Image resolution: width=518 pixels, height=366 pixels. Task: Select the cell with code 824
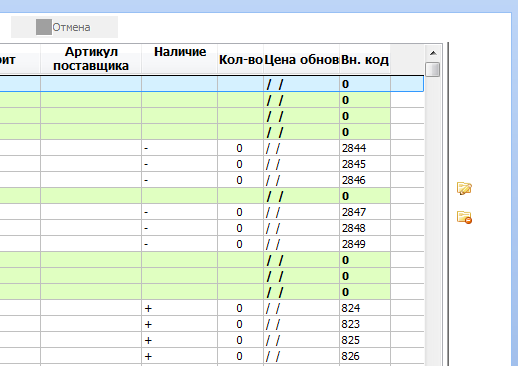[365, 308]
